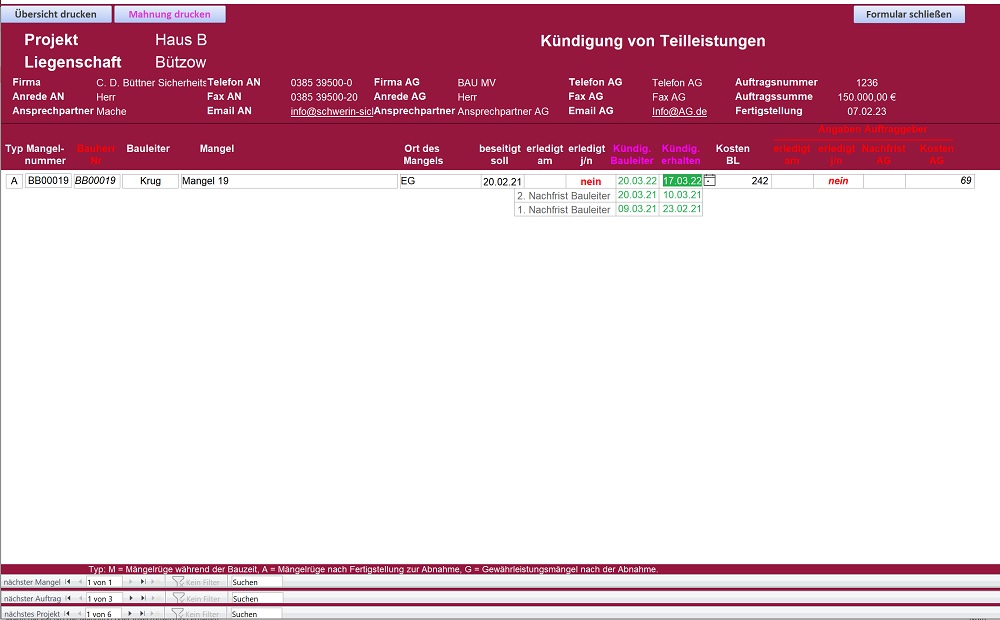Click record number box showing 1 von 1
Image resolution: width=1000 pixels, height=620 pixels.
(x=103, y=582)
